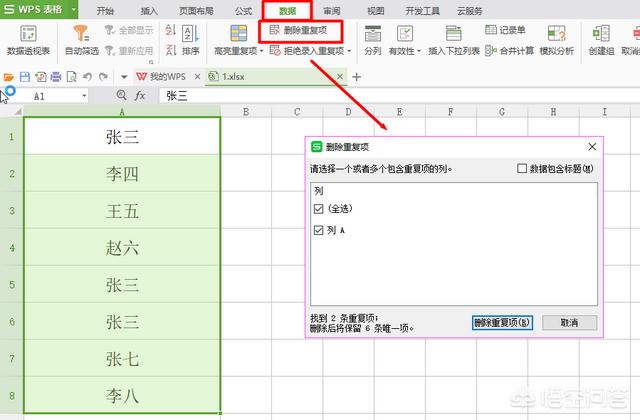Switch to the 开发工具 ribbon tab
Viewport: 640px width, 420px height.
(x=422, y=11)
